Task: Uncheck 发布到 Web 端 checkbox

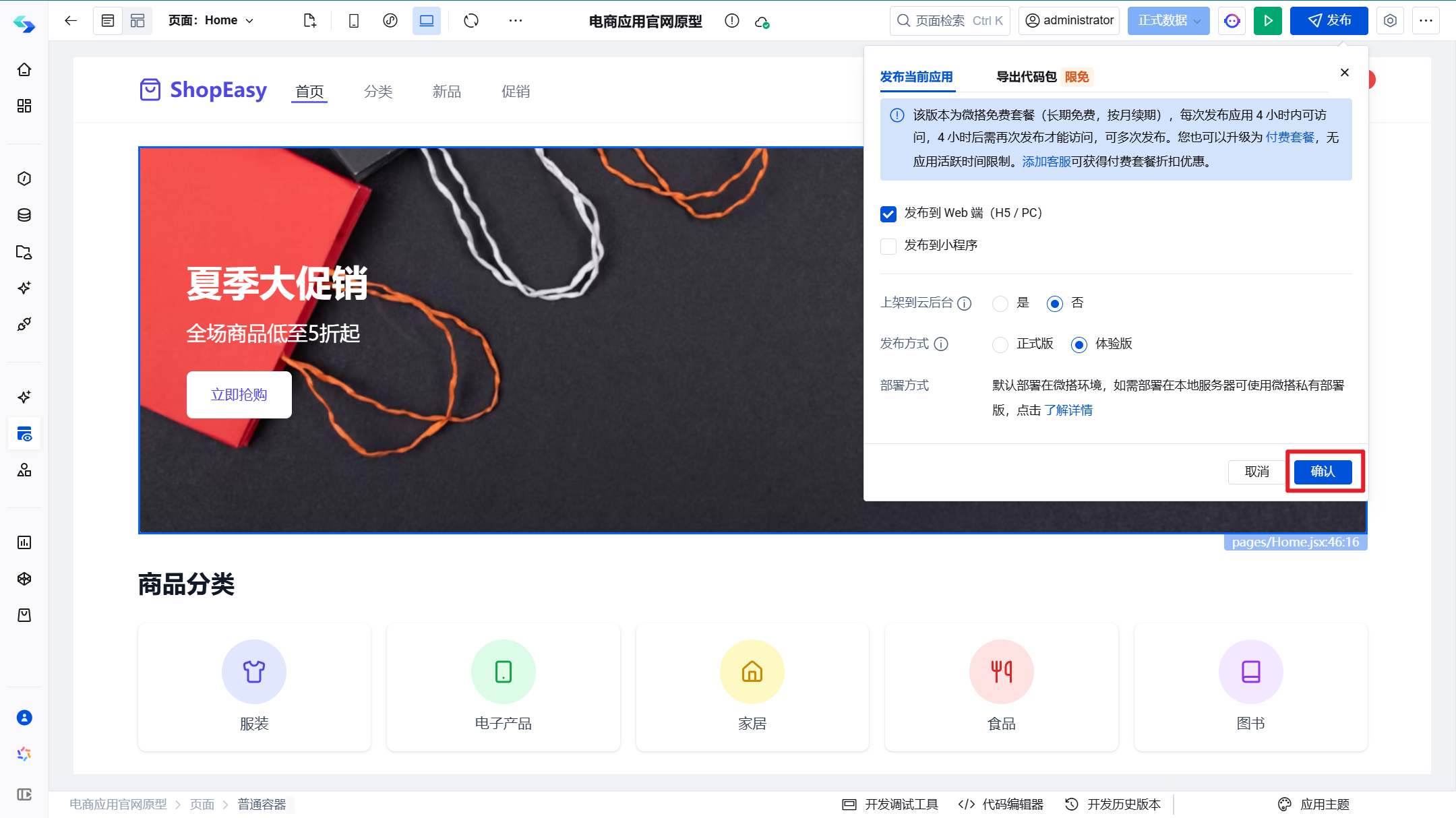Action: coord(888,214)
